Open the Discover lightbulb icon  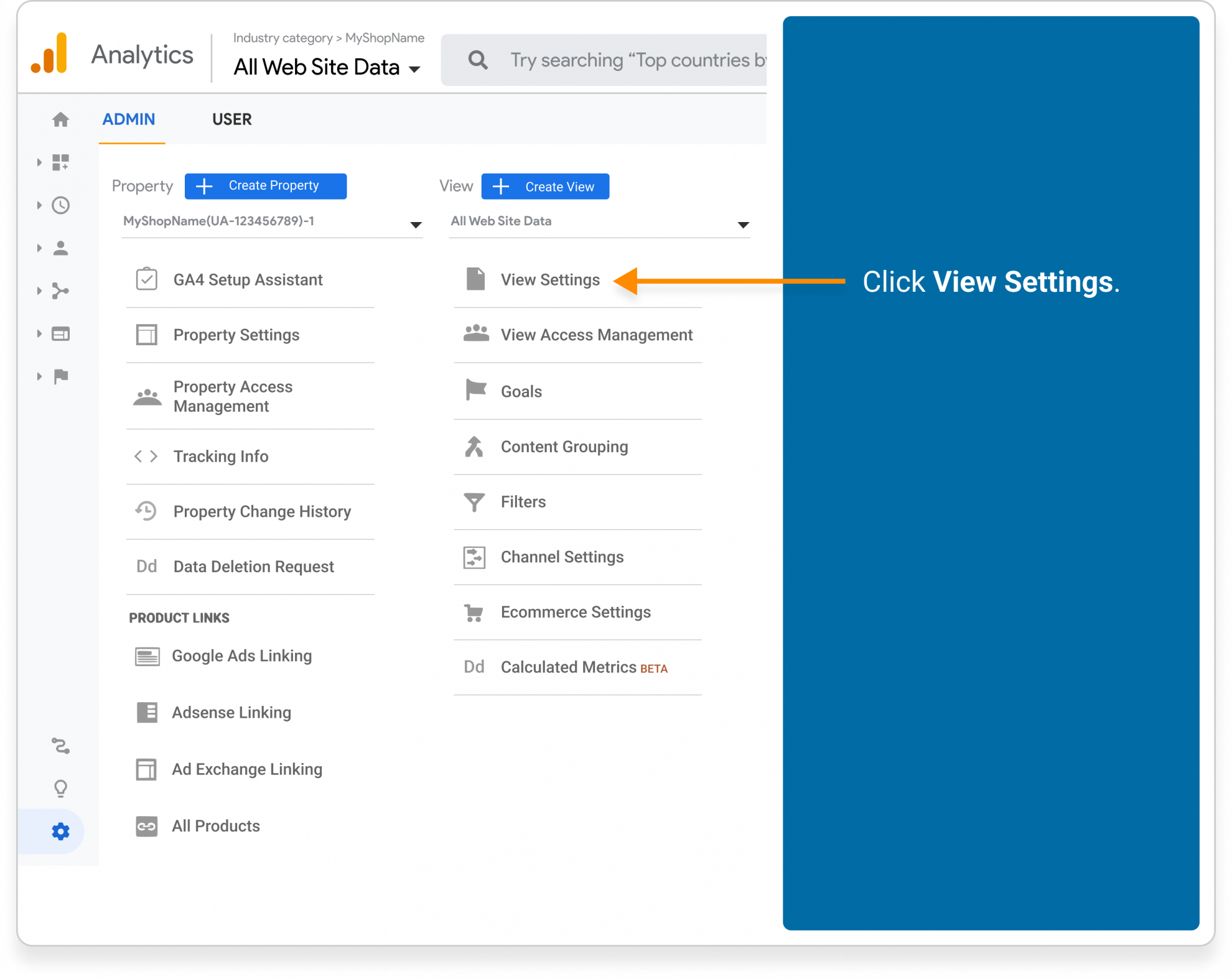pyautogui.click(x=60, y=789)
